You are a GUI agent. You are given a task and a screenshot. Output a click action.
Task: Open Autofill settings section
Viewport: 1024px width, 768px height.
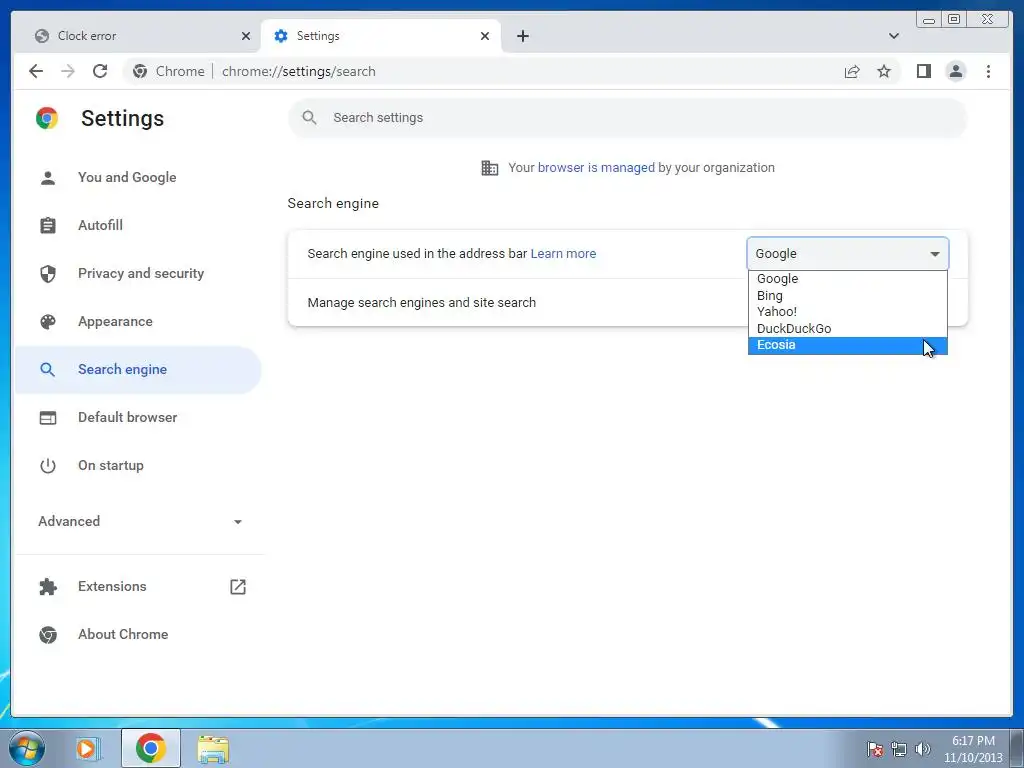(x=138, y=225)
